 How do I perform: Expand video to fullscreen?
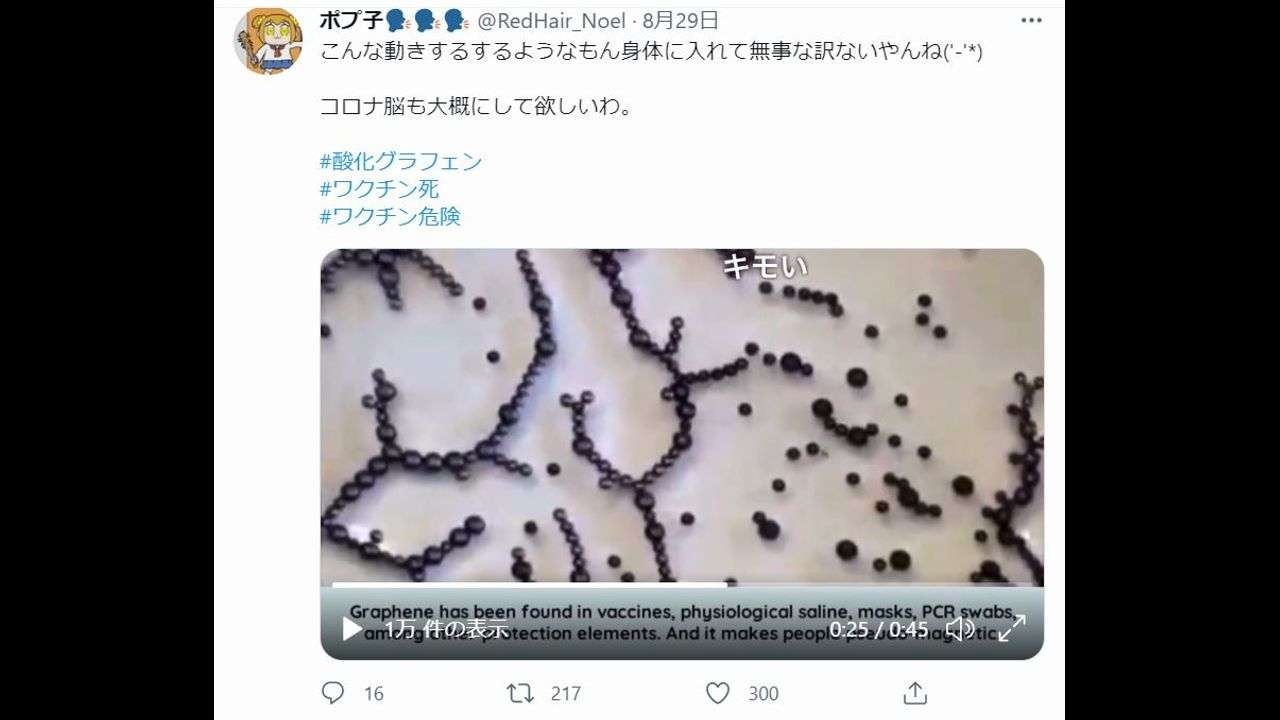pos(1012,629)
